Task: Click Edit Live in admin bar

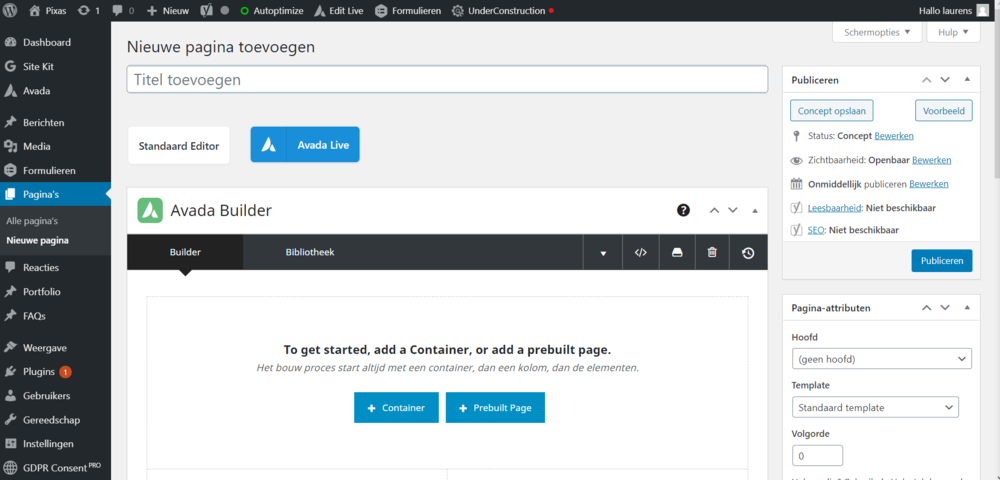Action: [339, 11]
